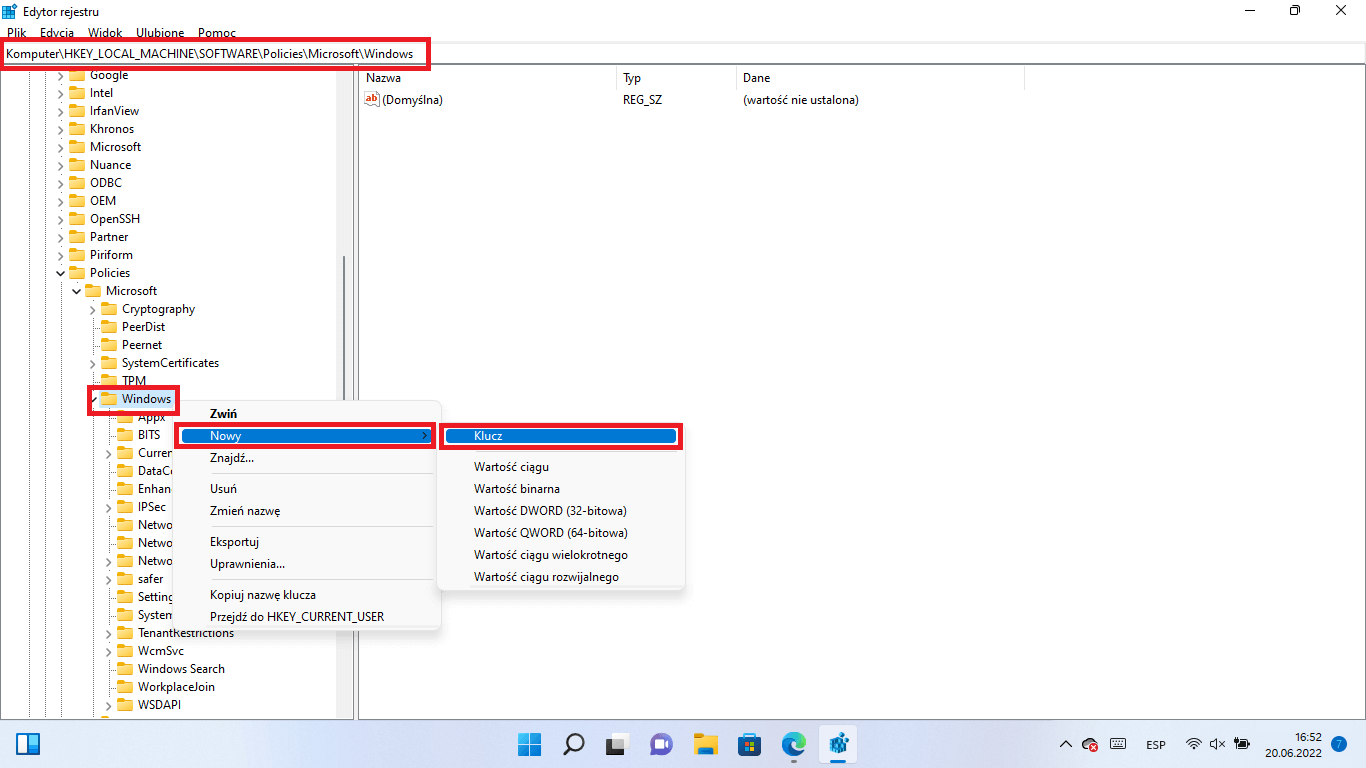Open the Widok menu
This screenshot has width=1366, height=768.
(x=105, y=33)
